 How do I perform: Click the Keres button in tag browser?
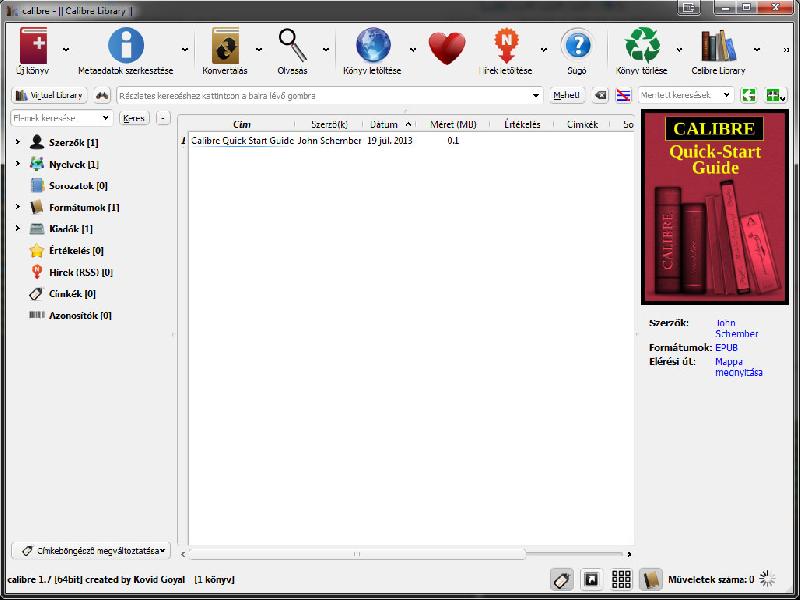(134, 118)
